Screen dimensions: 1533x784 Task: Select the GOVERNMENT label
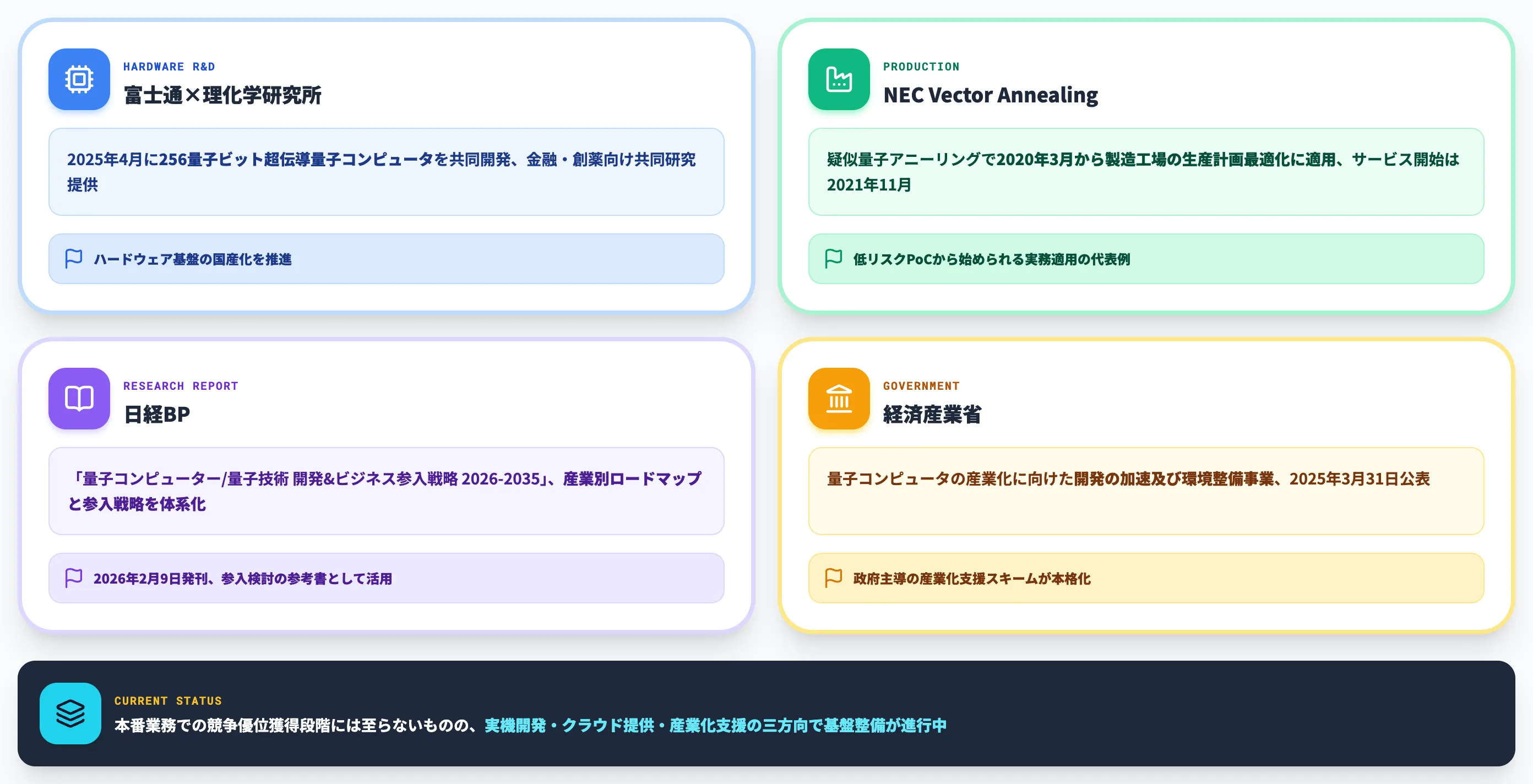pyautogui.click(x=921, y=386)
